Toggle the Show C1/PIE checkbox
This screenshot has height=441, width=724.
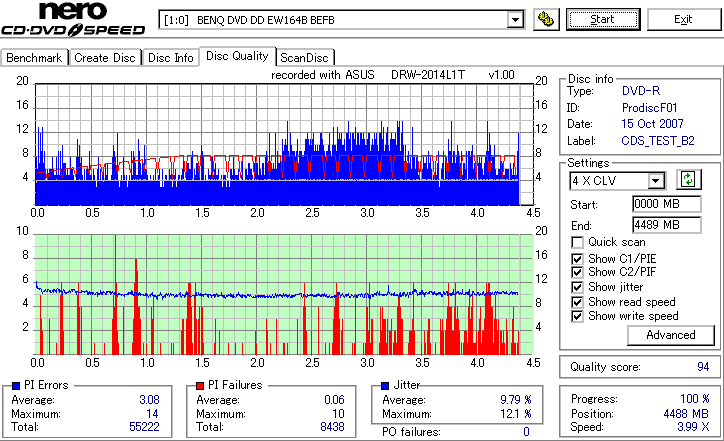[577, 259]
